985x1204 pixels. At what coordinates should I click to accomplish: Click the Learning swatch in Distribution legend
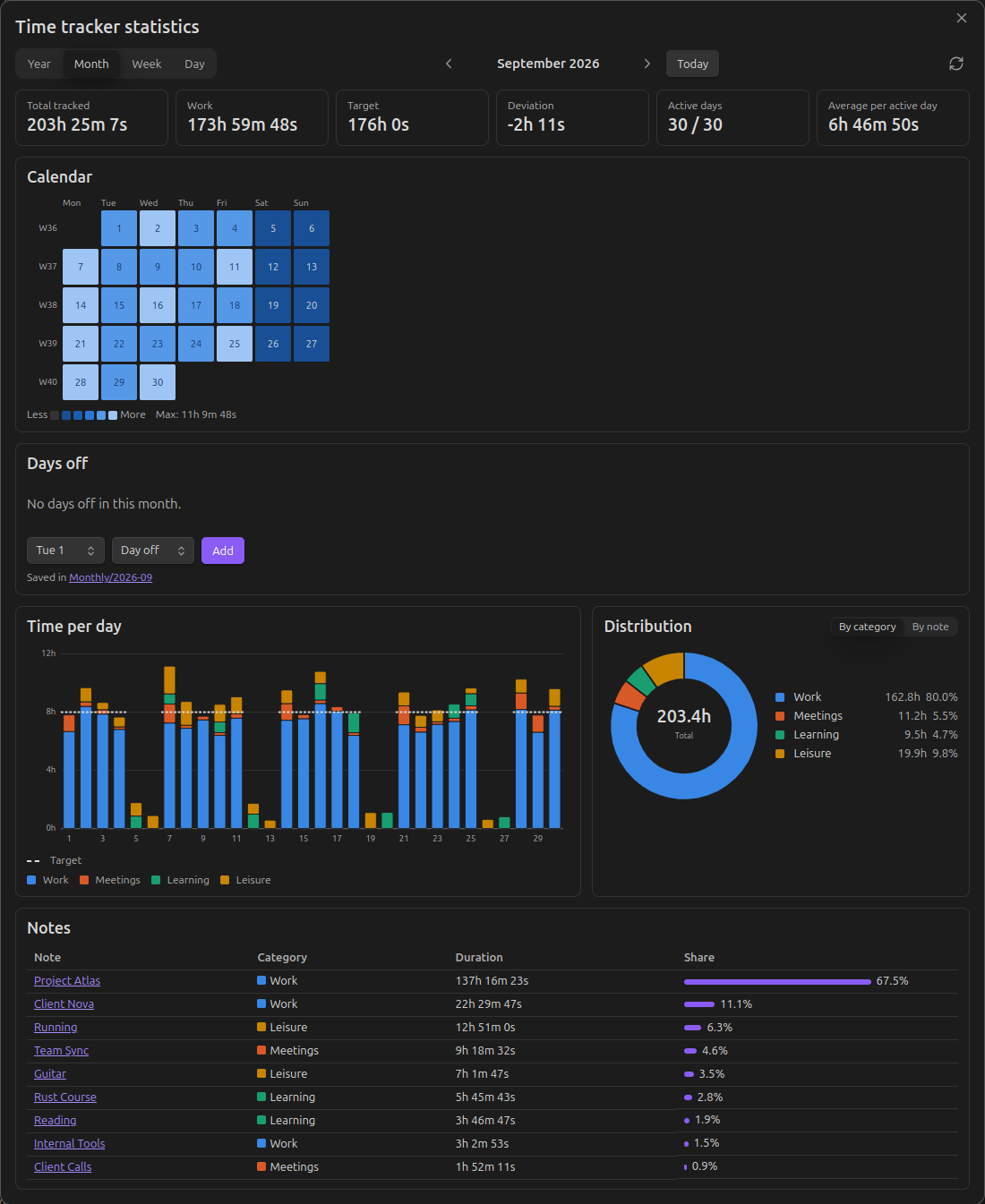click(x=780, y=735)
